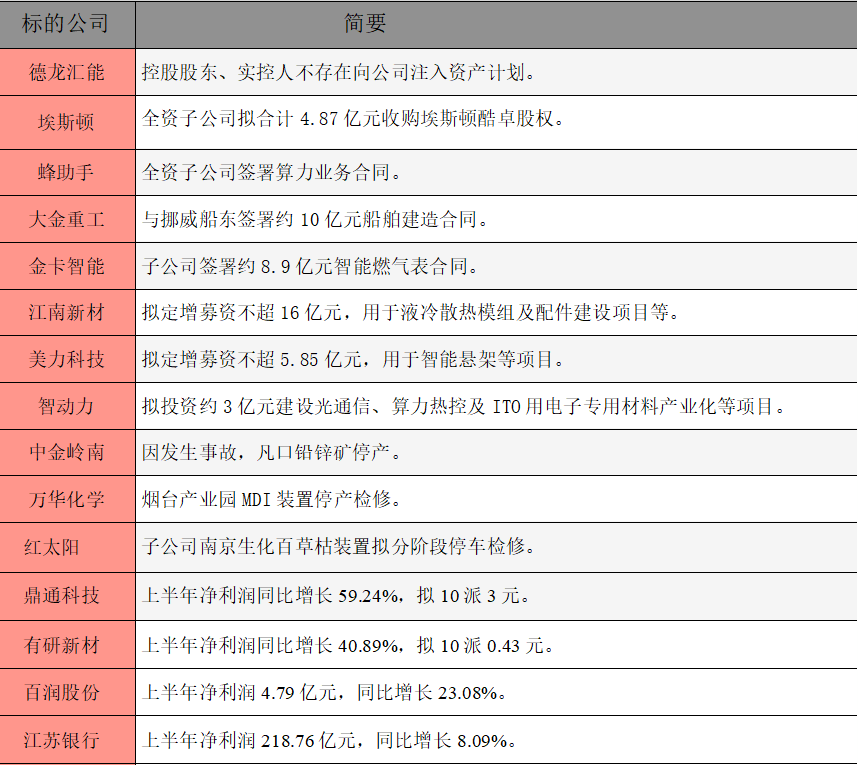The width and height of the screenshot is (858, 765).
Task: Click summary about 挪威船东10亿元船舶合同
Action: click(496, 219)
